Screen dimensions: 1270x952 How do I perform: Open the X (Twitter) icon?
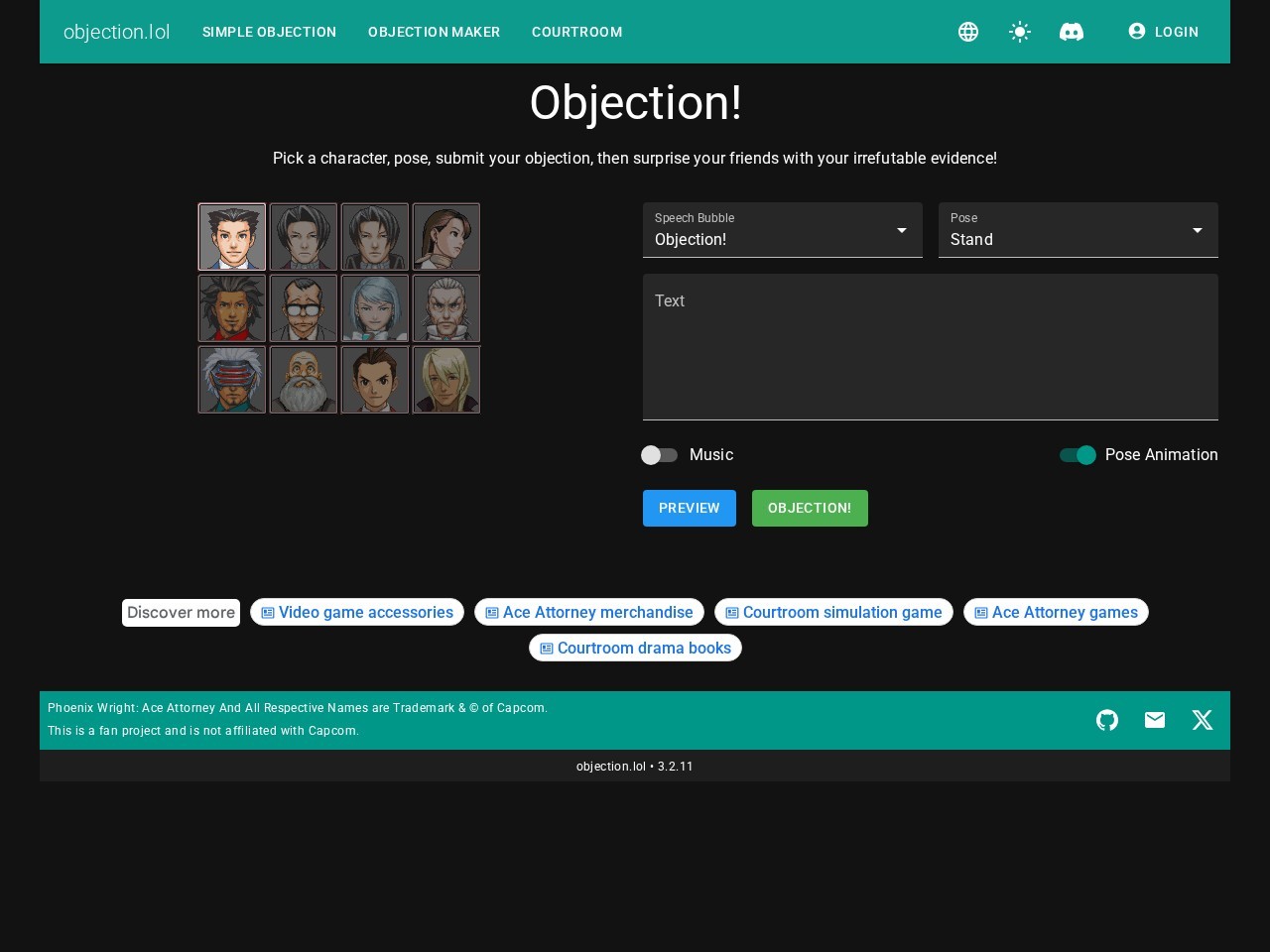pos(1203,720)
